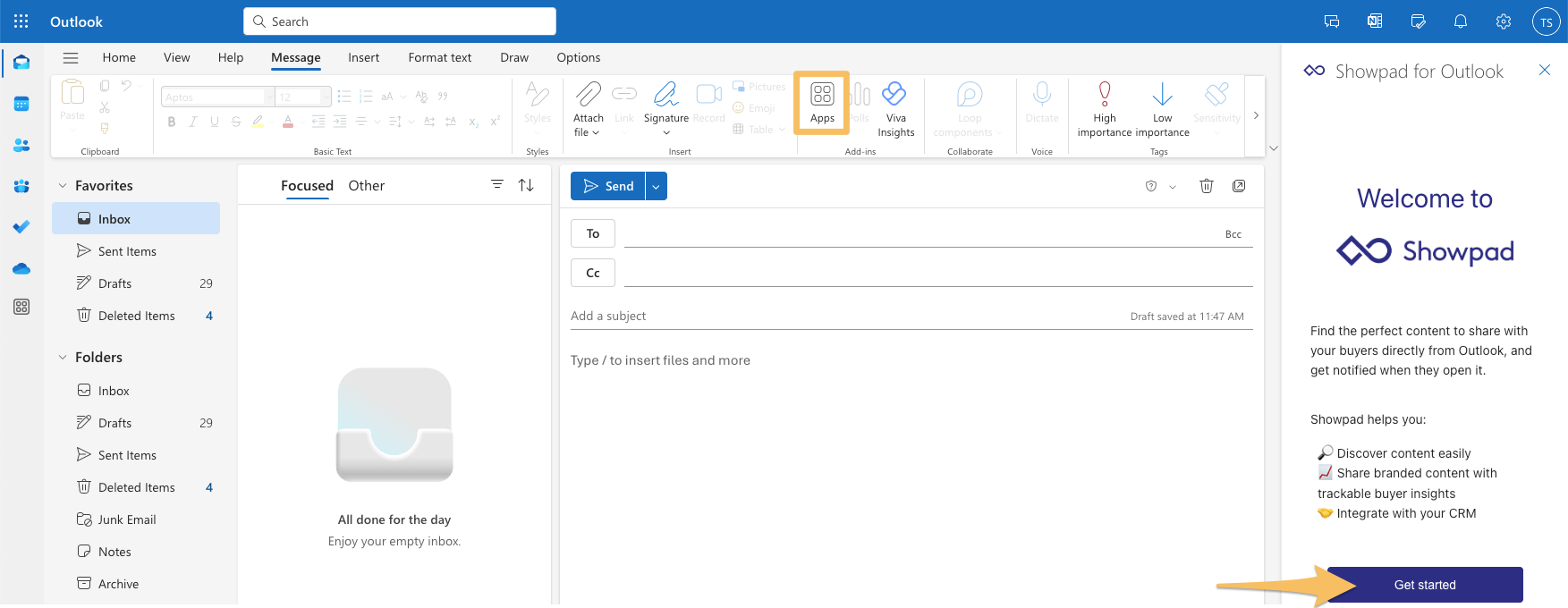The image size is (1568, 608).
Task: Open Viva Insights add-in
Action: (x=895, y=109)
